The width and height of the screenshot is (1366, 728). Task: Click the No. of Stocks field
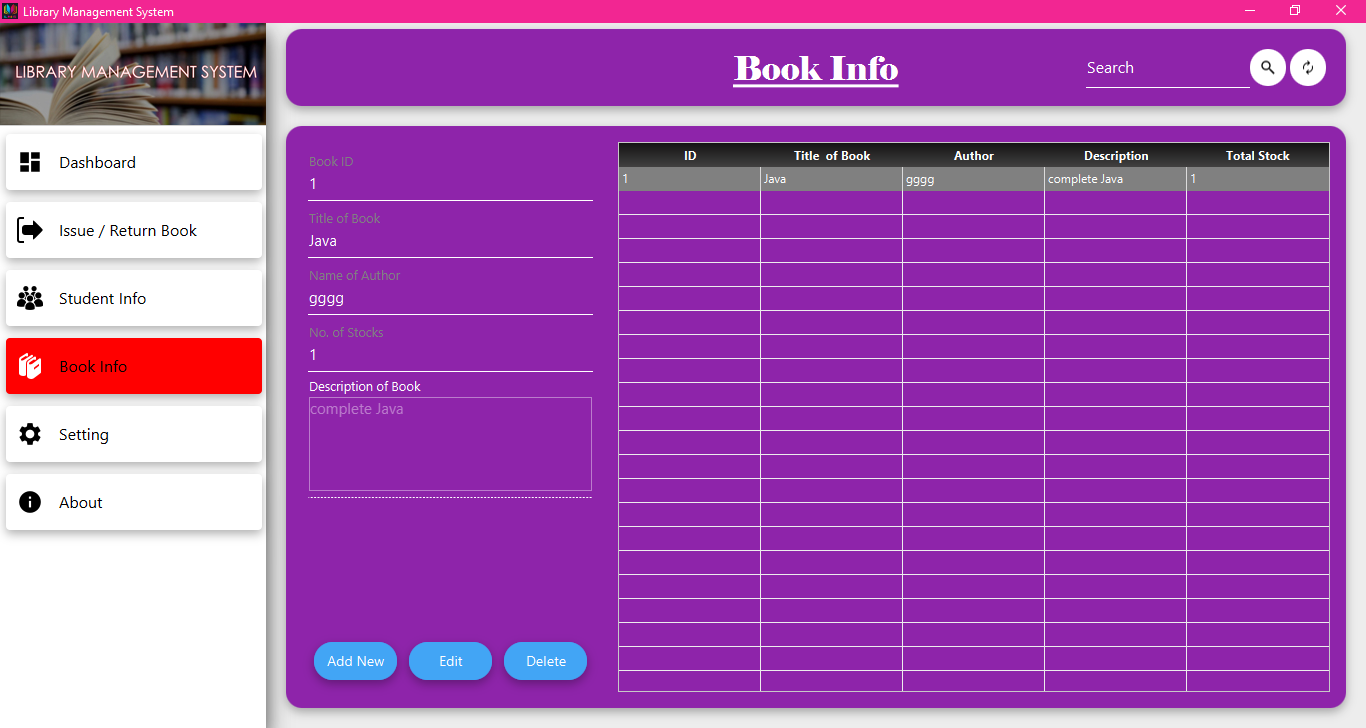(x=451, y=356)
